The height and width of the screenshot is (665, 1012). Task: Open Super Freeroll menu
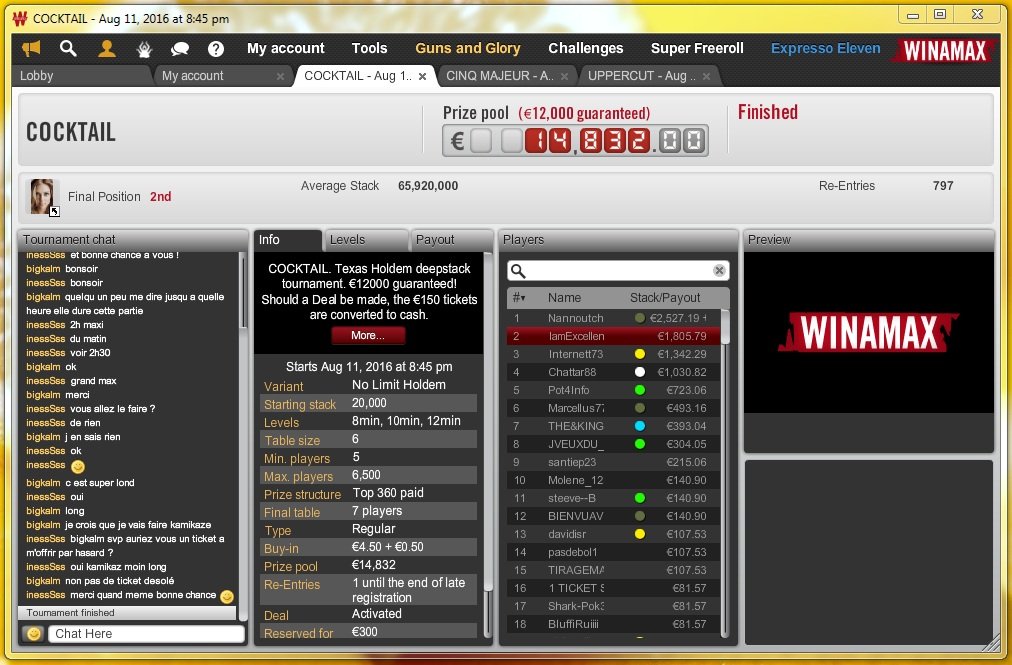pos(697,48)
